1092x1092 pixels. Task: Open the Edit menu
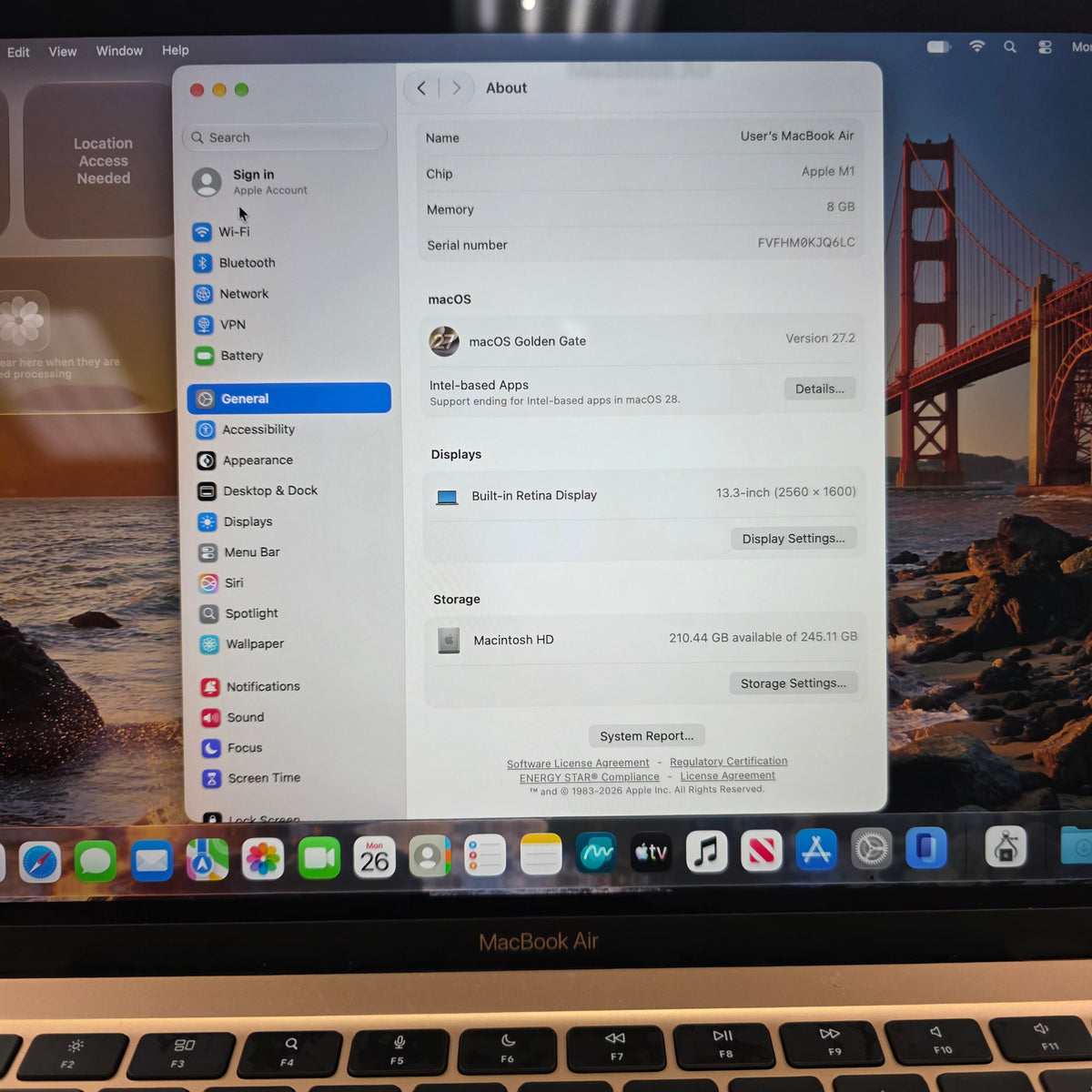[x=18, y=52]
